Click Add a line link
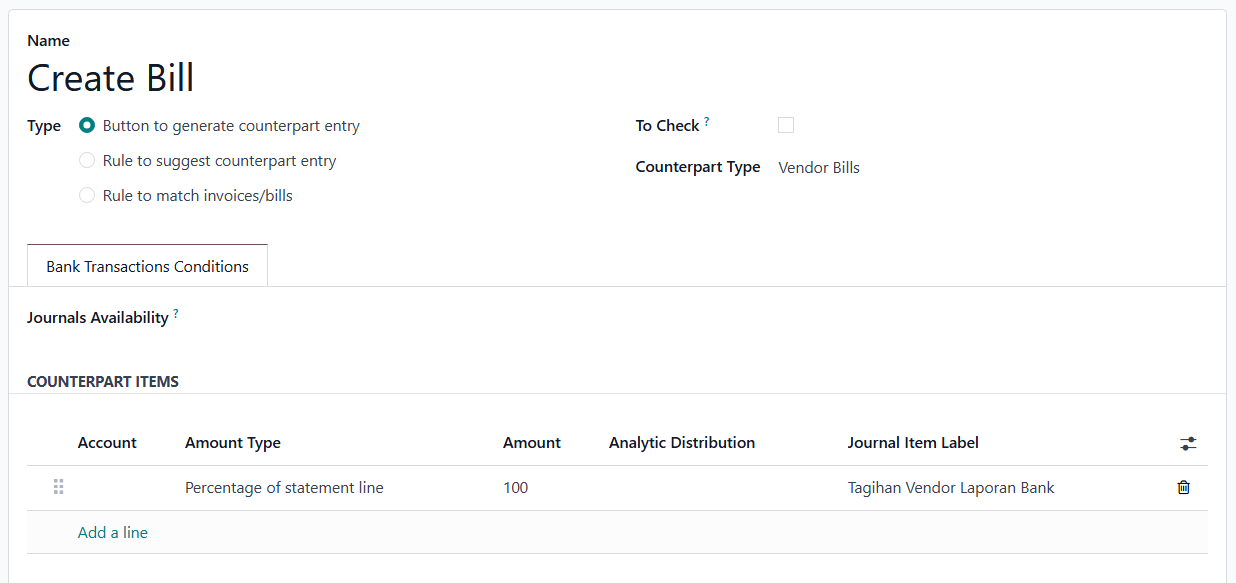1236x583 pixels. click(113, 533)
